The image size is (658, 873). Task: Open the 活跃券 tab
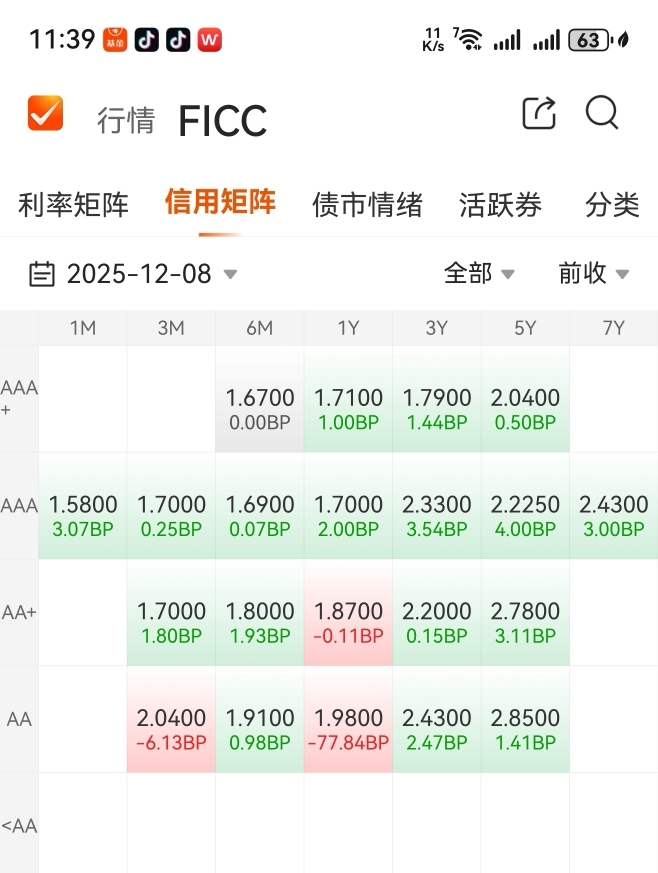point(500,204)
